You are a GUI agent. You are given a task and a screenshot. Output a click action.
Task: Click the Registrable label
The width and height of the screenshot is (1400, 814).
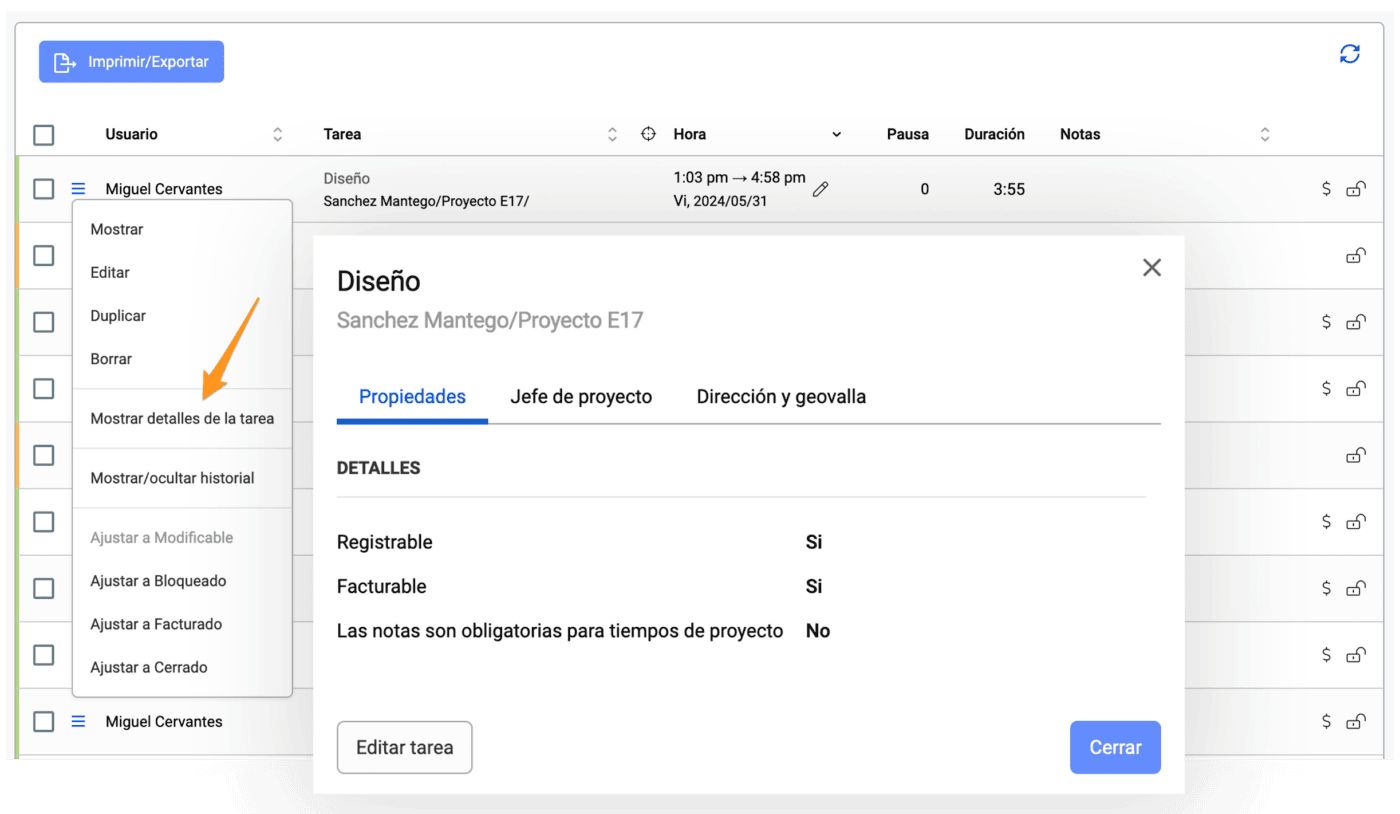(385, 543)
